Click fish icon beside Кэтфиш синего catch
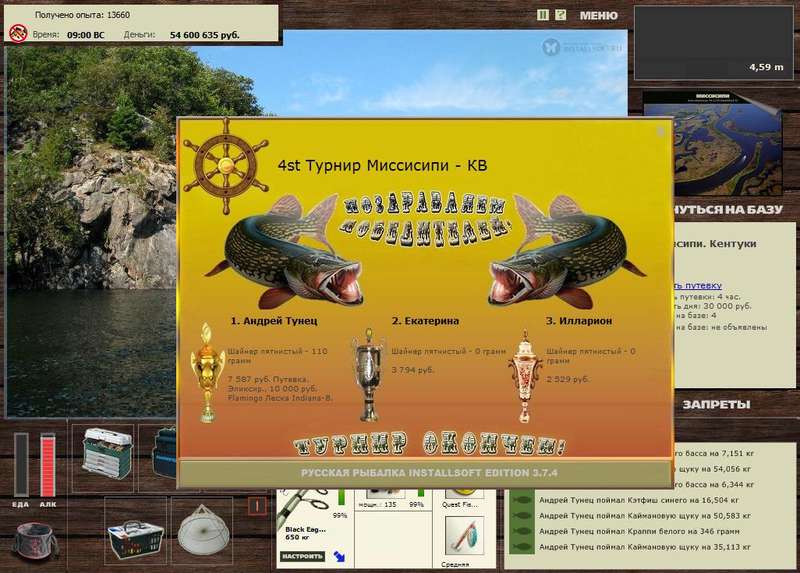This screenshot has height=573, width=800. 521,500
